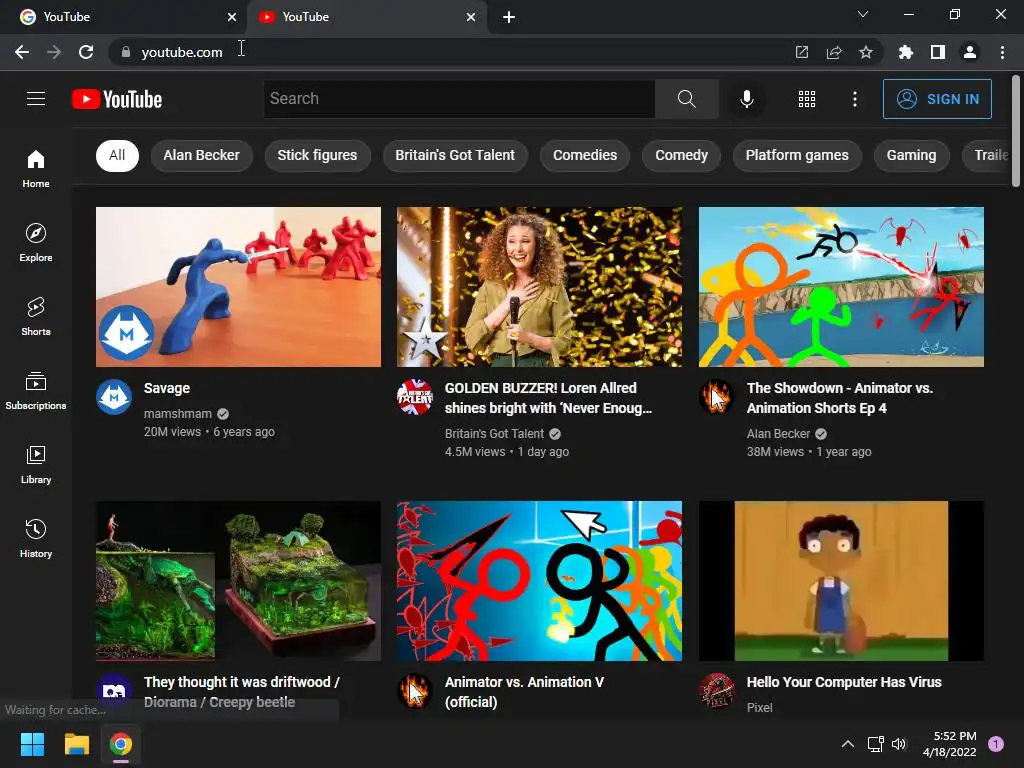Screen dimensions: 1024x768
Task: Open YouTube settings three-dot menu
Action: (x=854, y=99)
